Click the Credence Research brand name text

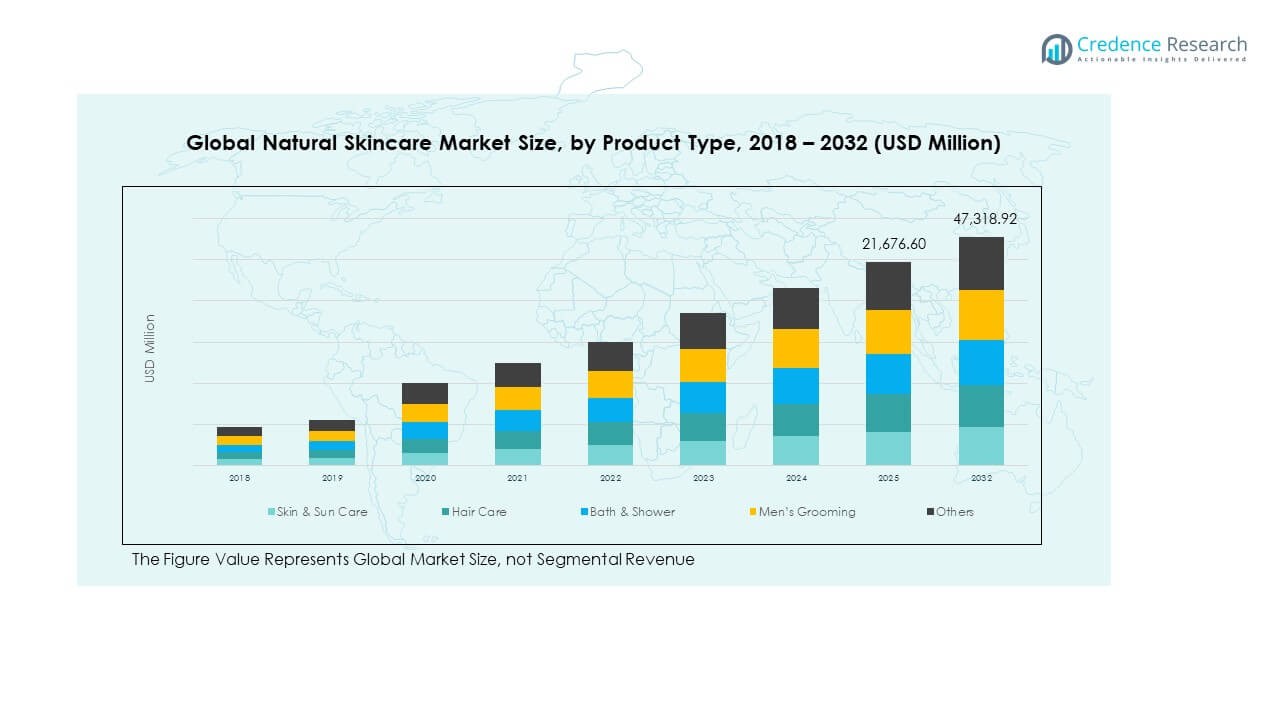pos(1161,45)
